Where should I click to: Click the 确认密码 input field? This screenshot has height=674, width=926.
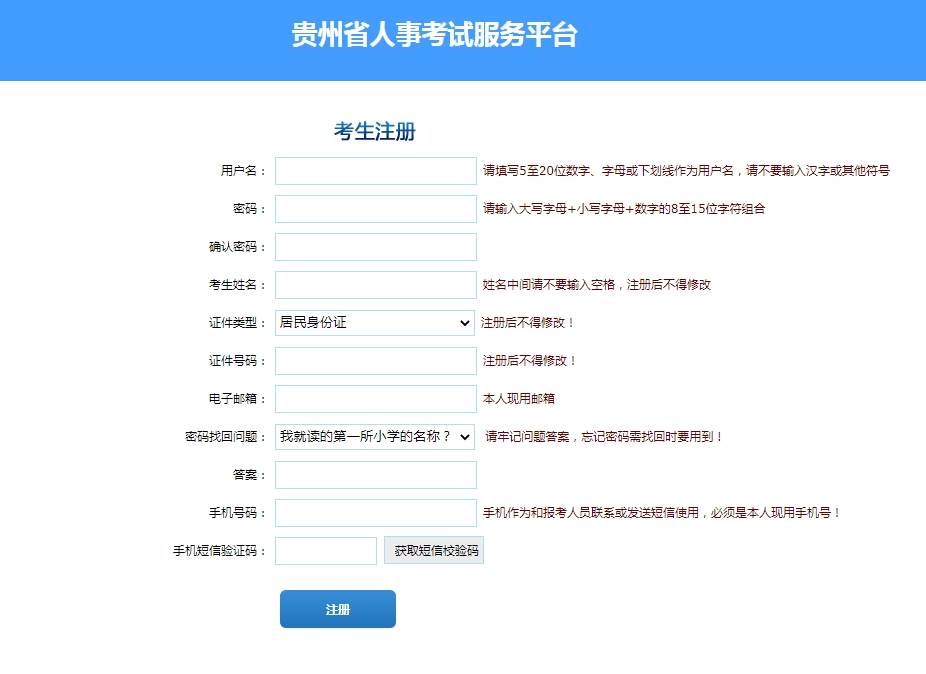[376, 247]
